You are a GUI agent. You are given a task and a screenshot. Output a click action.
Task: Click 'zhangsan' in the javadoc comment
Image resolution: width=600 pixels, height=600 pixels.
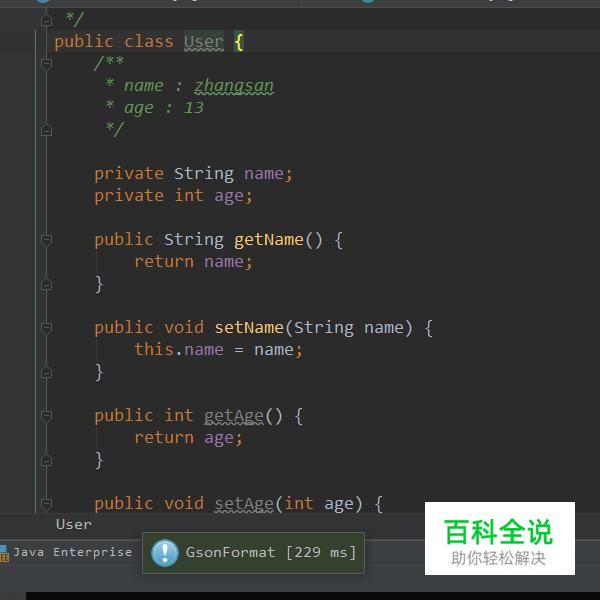(x=234, y=86)
